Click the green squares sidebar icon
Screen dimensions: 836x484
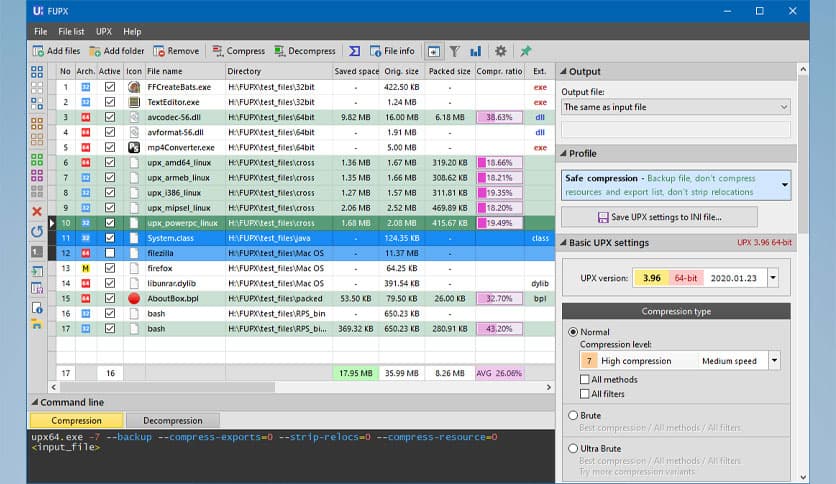(x=37, y=159)
